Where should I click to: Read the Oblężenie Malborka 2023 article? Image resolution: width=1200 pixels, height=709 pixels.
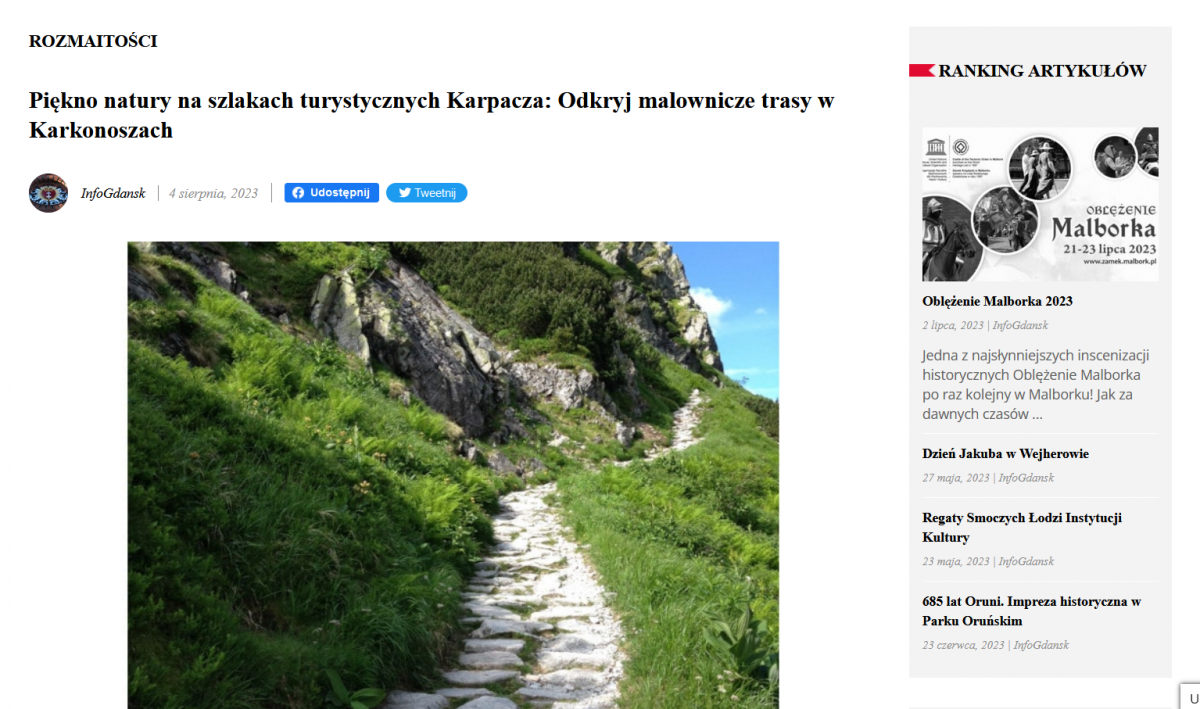[997, 301]
